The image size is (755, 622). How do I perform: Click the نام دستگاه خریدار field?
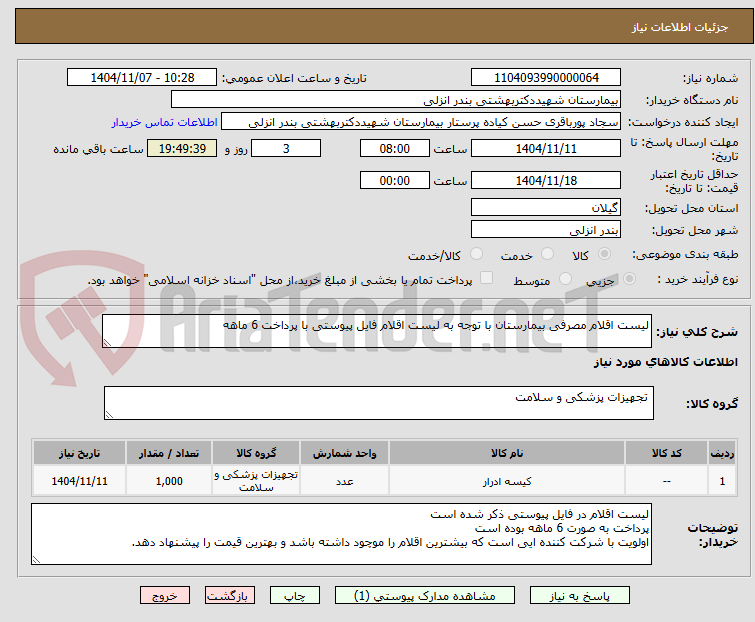tap(396, 100)
